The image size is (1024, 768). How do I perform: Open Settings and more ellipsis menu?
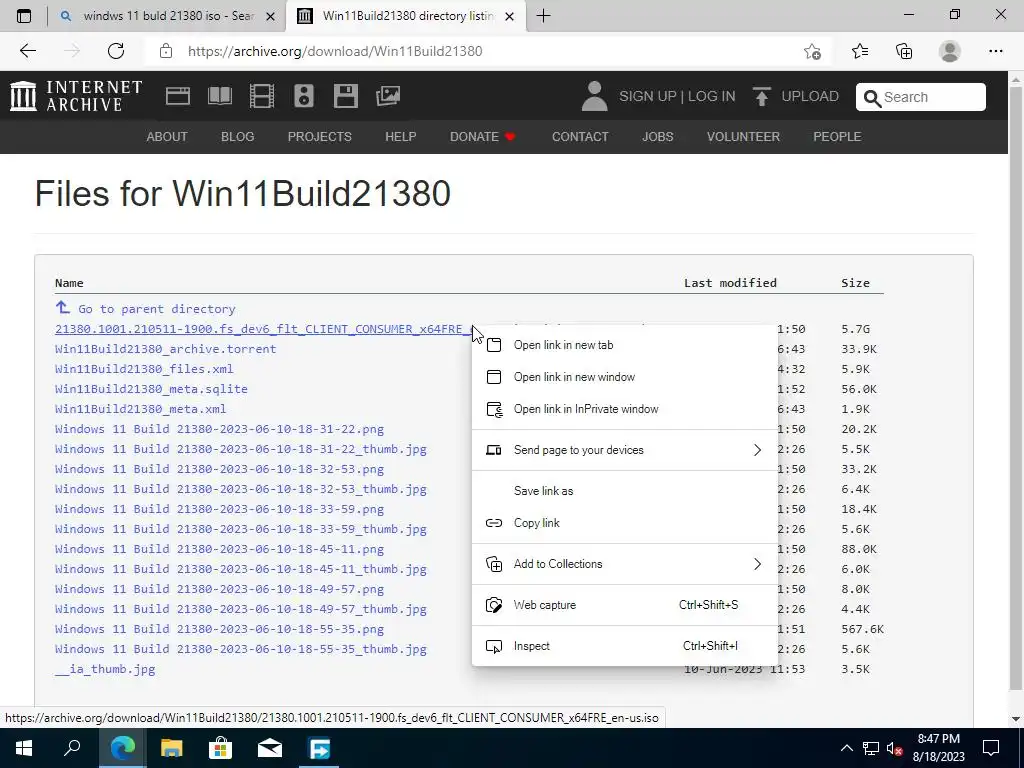(995, 51)
